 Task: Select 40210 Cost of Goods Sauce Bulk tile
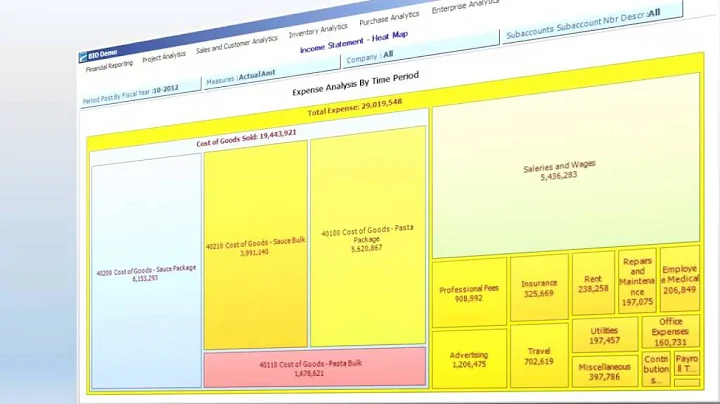[255, 246]
